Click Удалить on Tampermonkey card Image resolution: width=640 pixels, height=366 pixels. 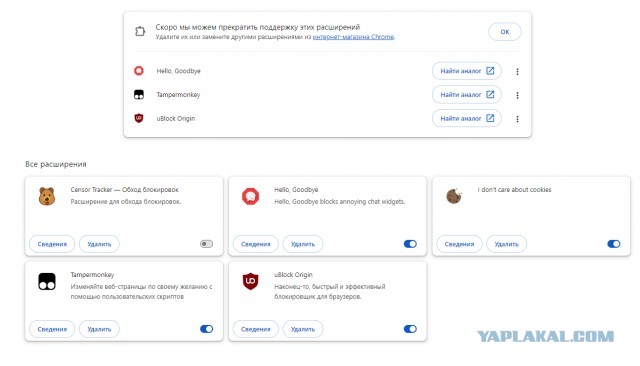99,329
